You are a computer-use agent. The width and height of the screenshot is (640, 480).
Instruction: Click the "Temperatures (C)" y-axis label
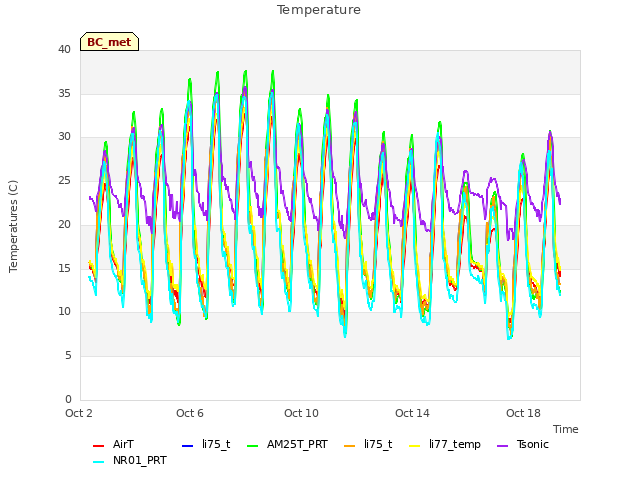(13, 226)
